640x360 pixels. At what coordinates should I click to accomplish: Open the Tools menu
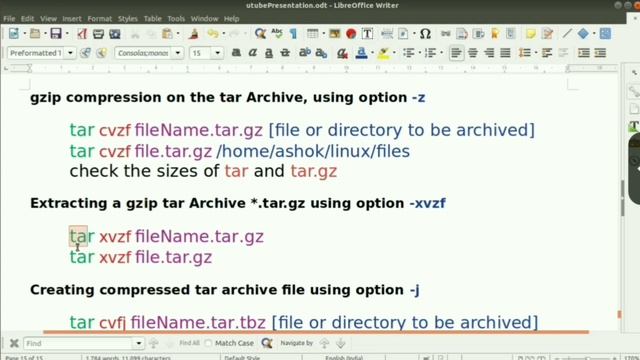176,19
